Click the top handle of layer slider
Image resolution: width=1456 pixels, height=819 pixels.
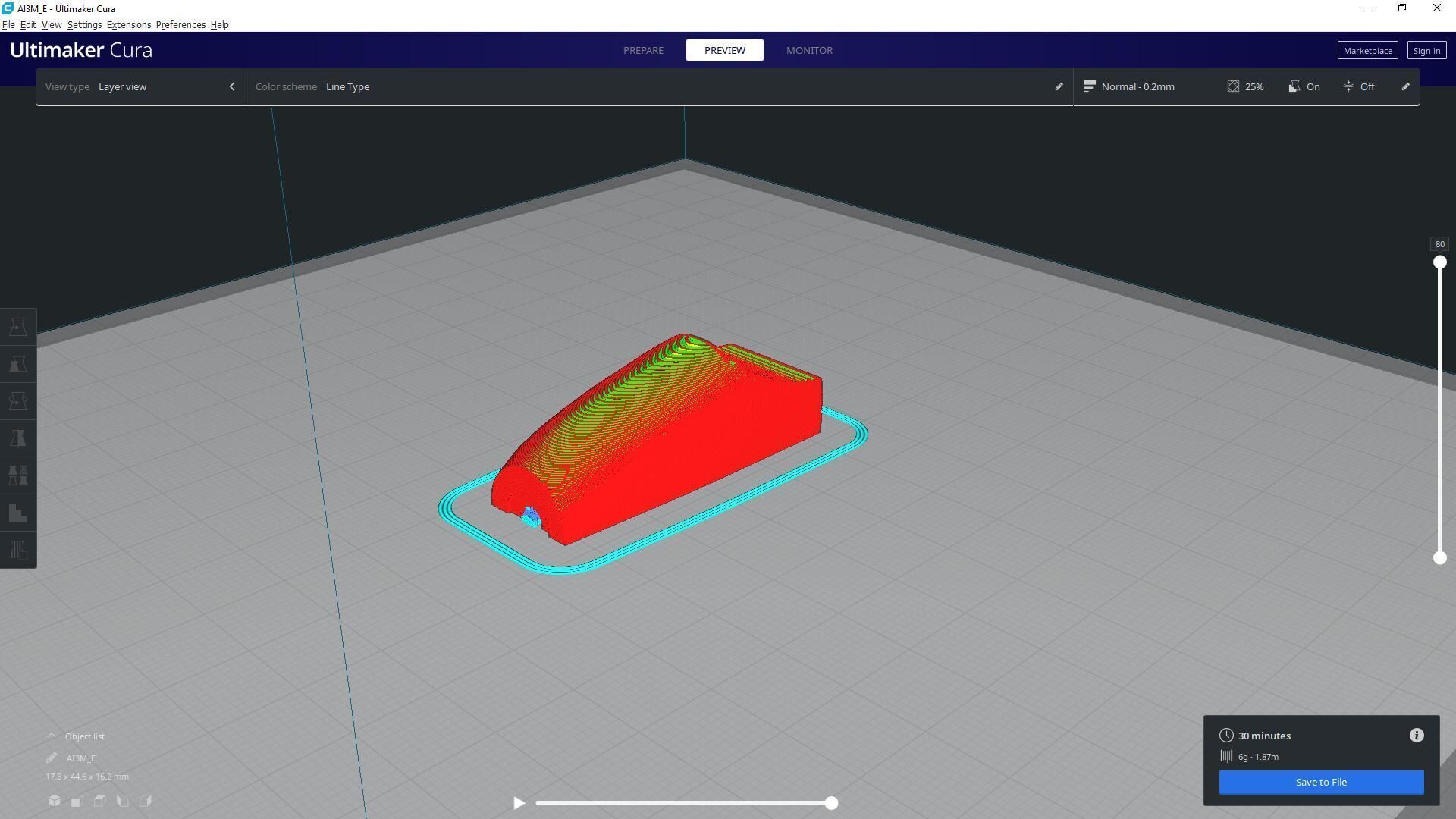click(x=1439, y=262)
